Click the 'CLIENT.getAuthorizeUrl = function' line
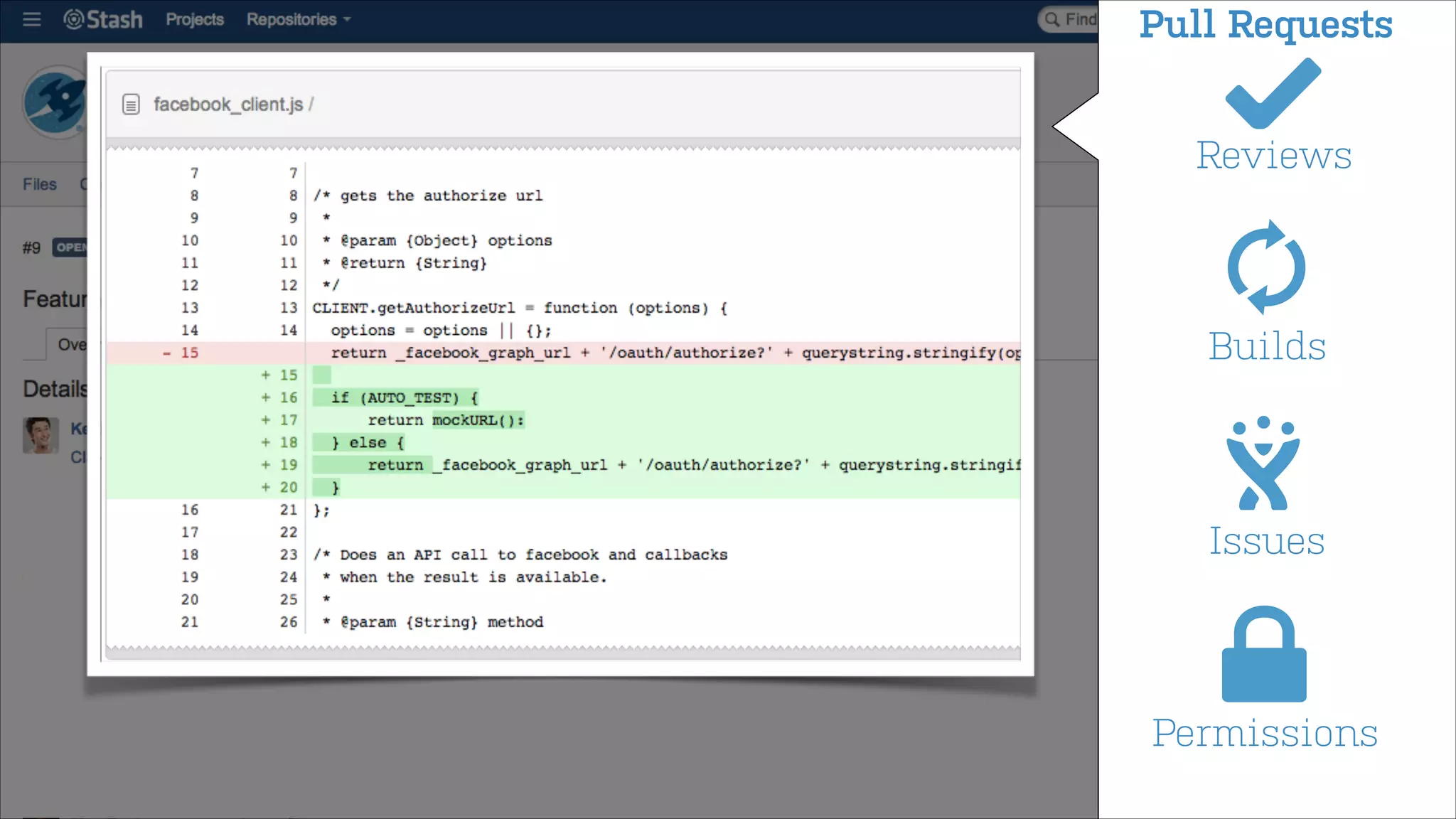1456x819 pixels. (520, 308)
